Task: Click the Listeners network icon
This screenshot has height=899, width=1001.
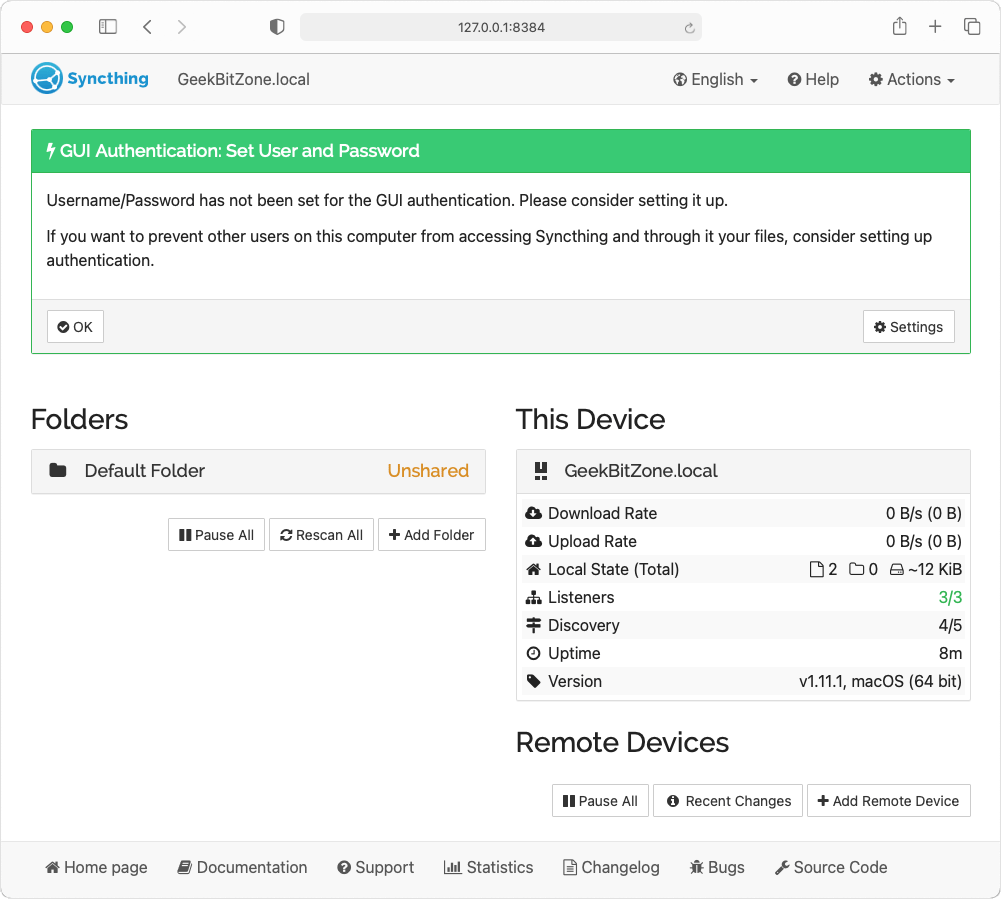Action: [533, 597]
